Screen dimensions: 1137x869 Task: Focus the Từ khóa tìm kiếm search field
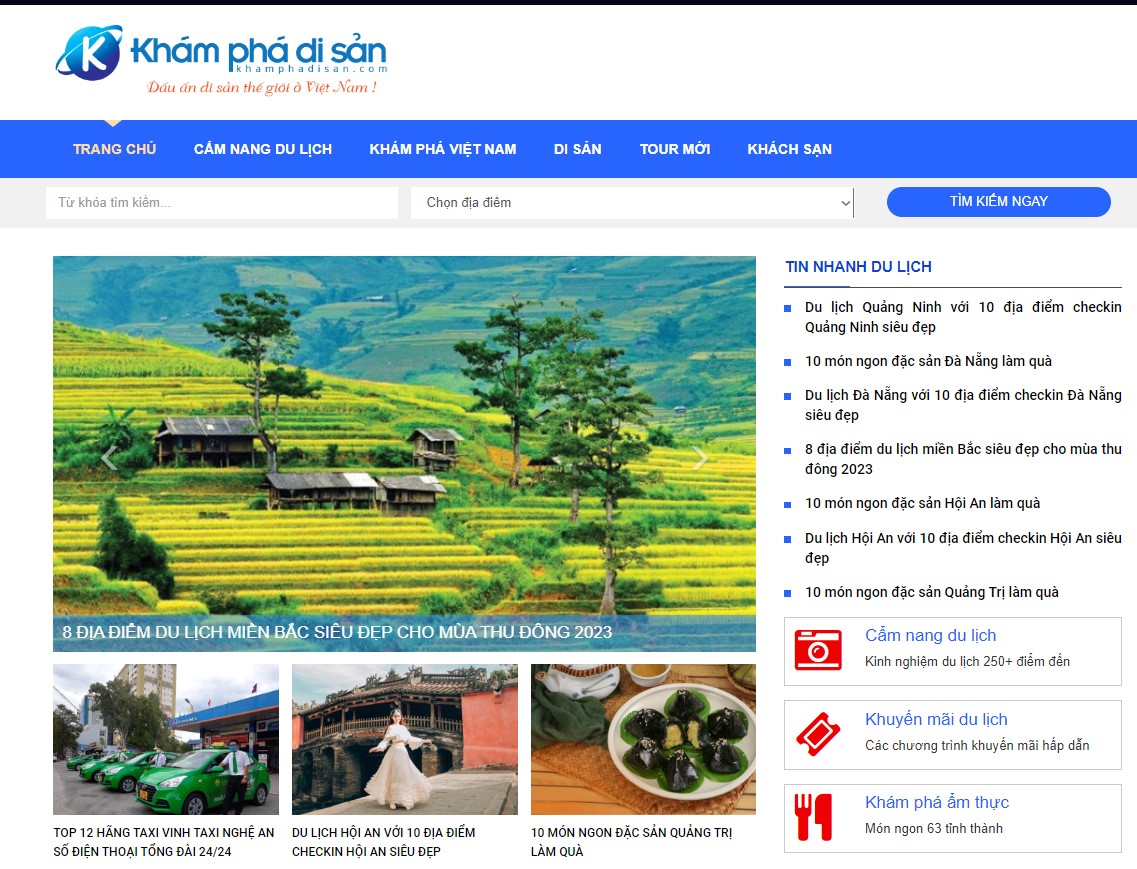222,202
